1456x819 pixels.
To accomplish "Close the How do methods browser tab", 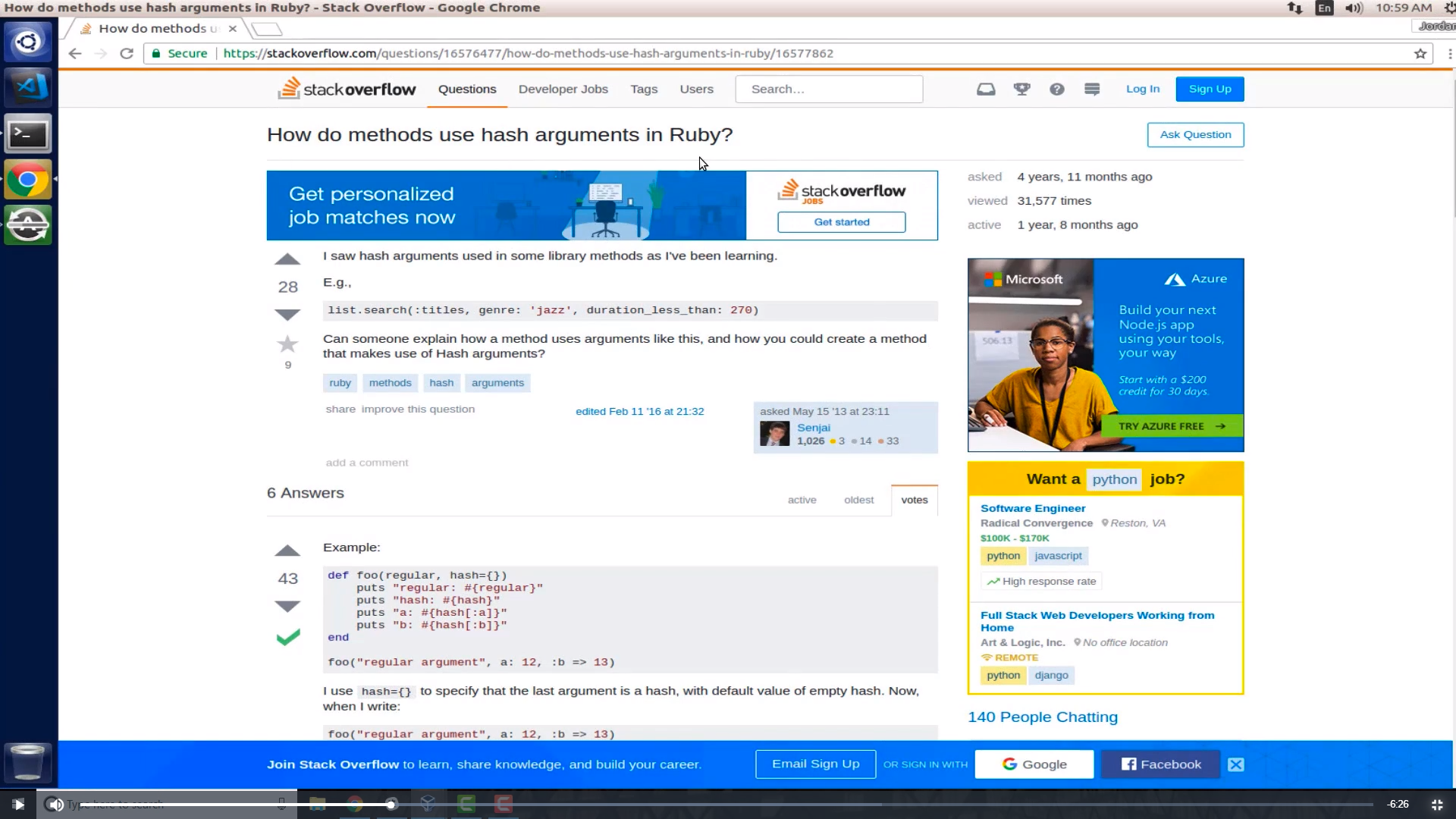I will tap(233, 28).
